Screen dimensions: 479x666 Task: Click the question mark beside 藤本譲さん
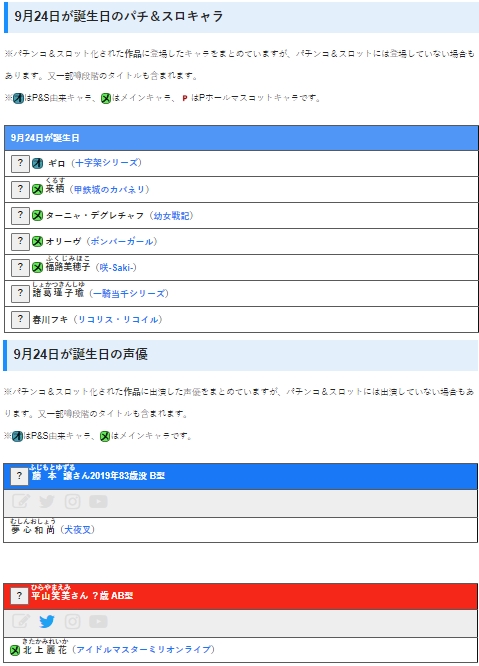pos(19,476)
